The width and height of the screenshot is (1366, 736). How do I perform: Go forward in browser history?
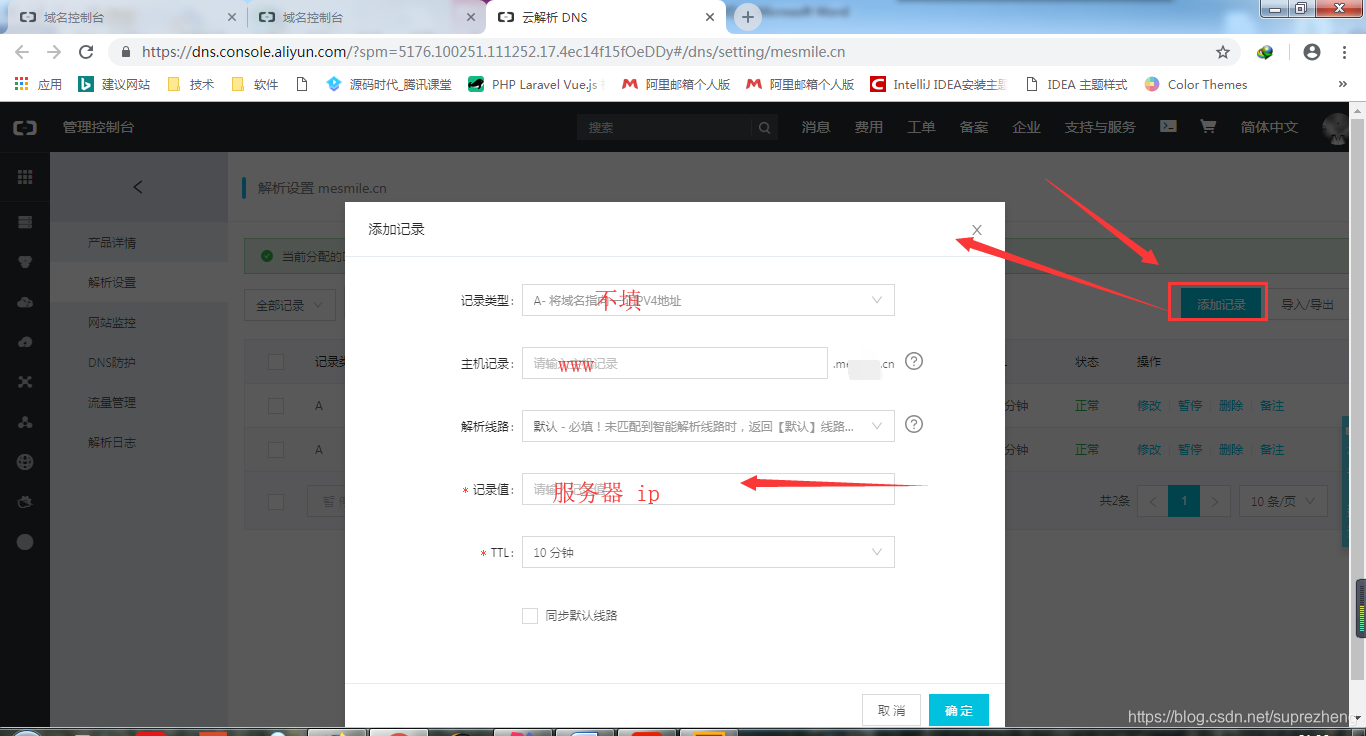[x=54, y=52]
